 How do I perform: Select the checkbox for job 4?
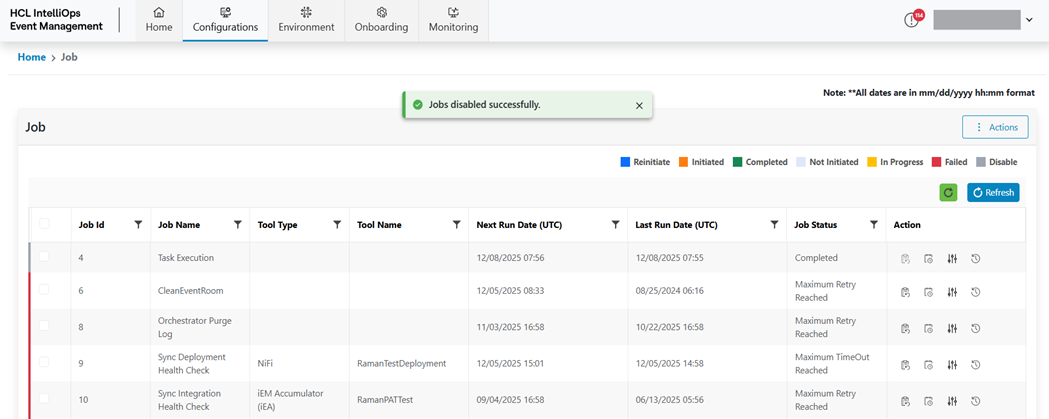click(44, 258)
